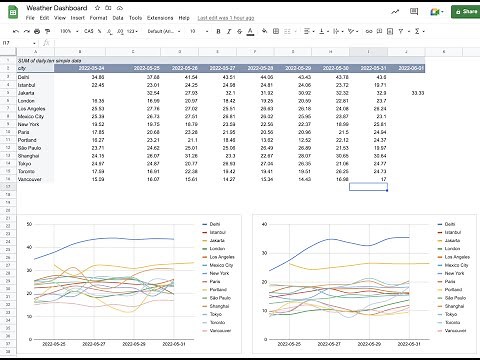
Task: Go to Sheets home via logo
Action: [x=13, y=12]
